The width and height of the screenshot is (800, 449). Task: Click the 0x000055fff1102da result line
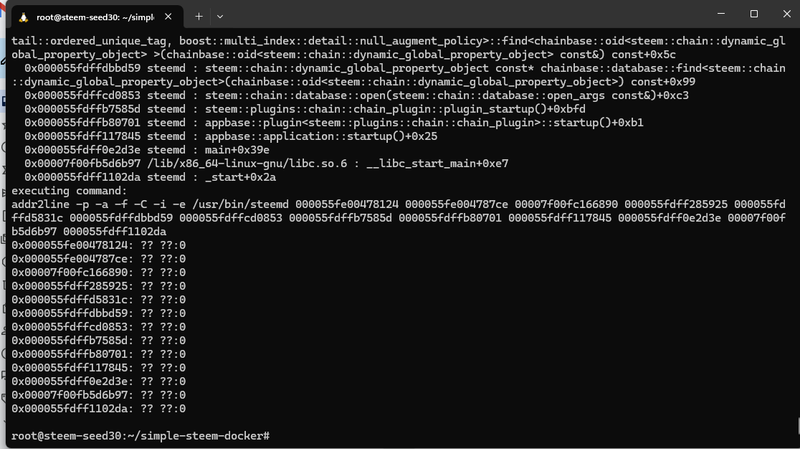click(98, 409)
